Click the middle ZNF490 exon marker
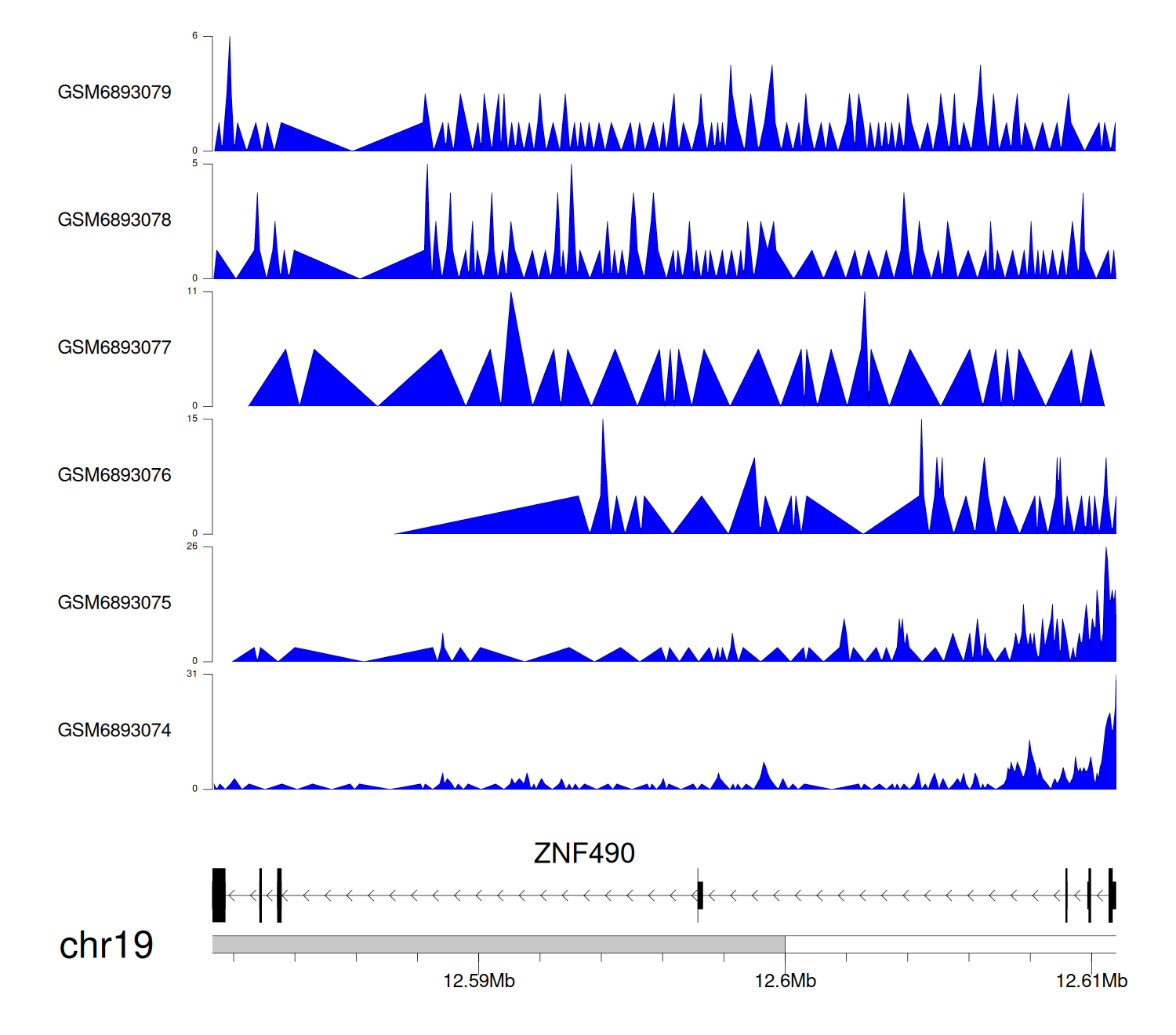The height and width of the screenshot is (1035, 1176). [x=699, y=895]
